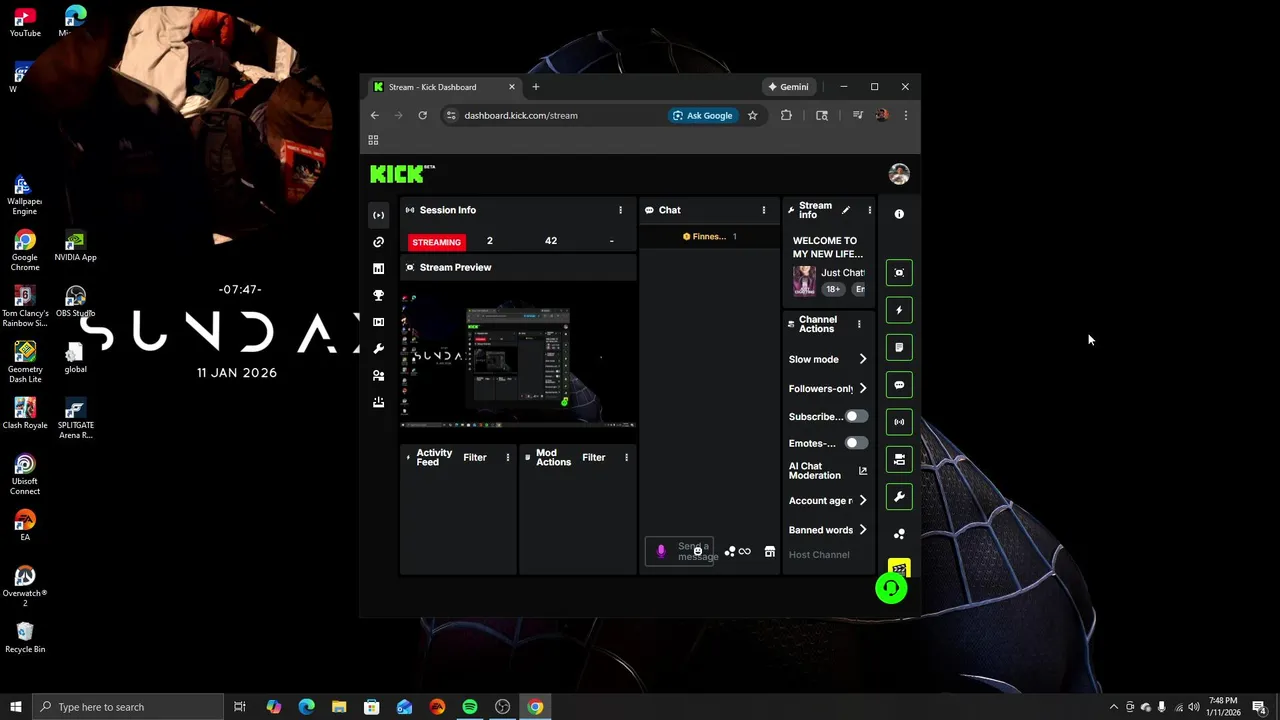The image size is (1280, 720).
Task: Click the yellow clapperboard icon on right rail
Action: click(899, 568)
